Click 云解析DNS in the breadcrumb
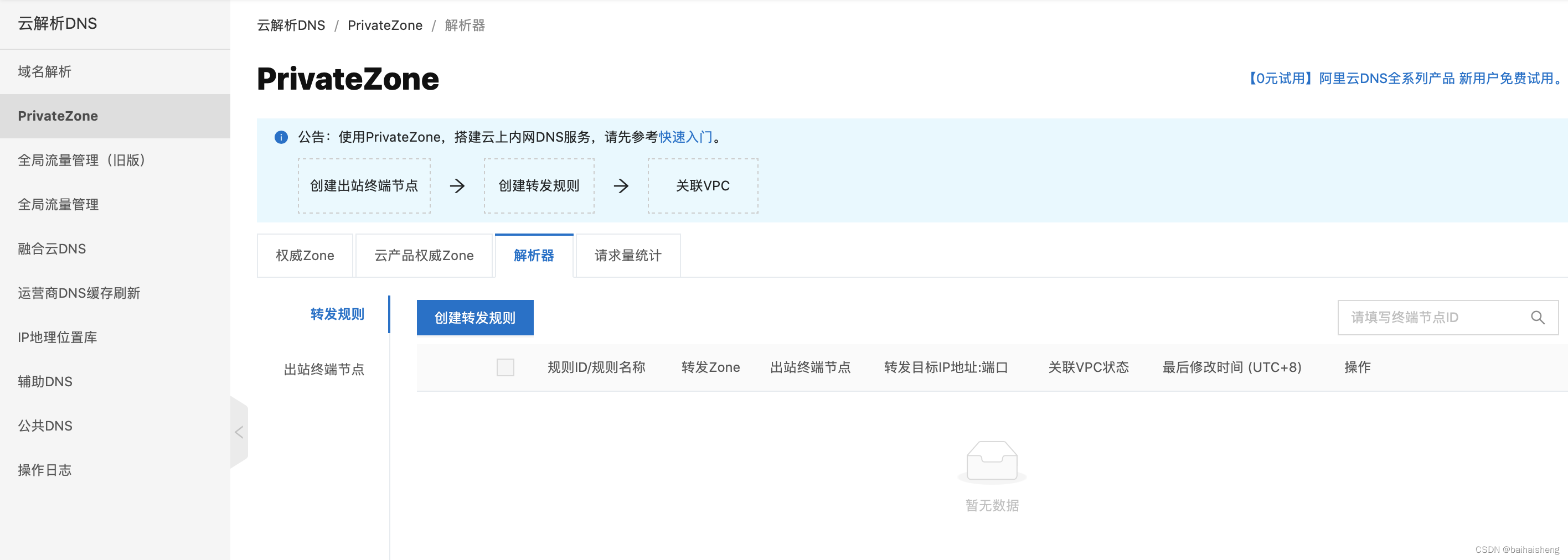This screenshot has height=560, width=1568. pos(292,25)
